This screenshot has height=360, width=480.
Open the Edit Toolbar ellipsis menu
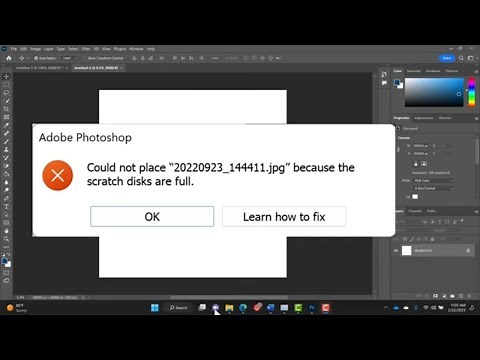click(x=6, y=247)
